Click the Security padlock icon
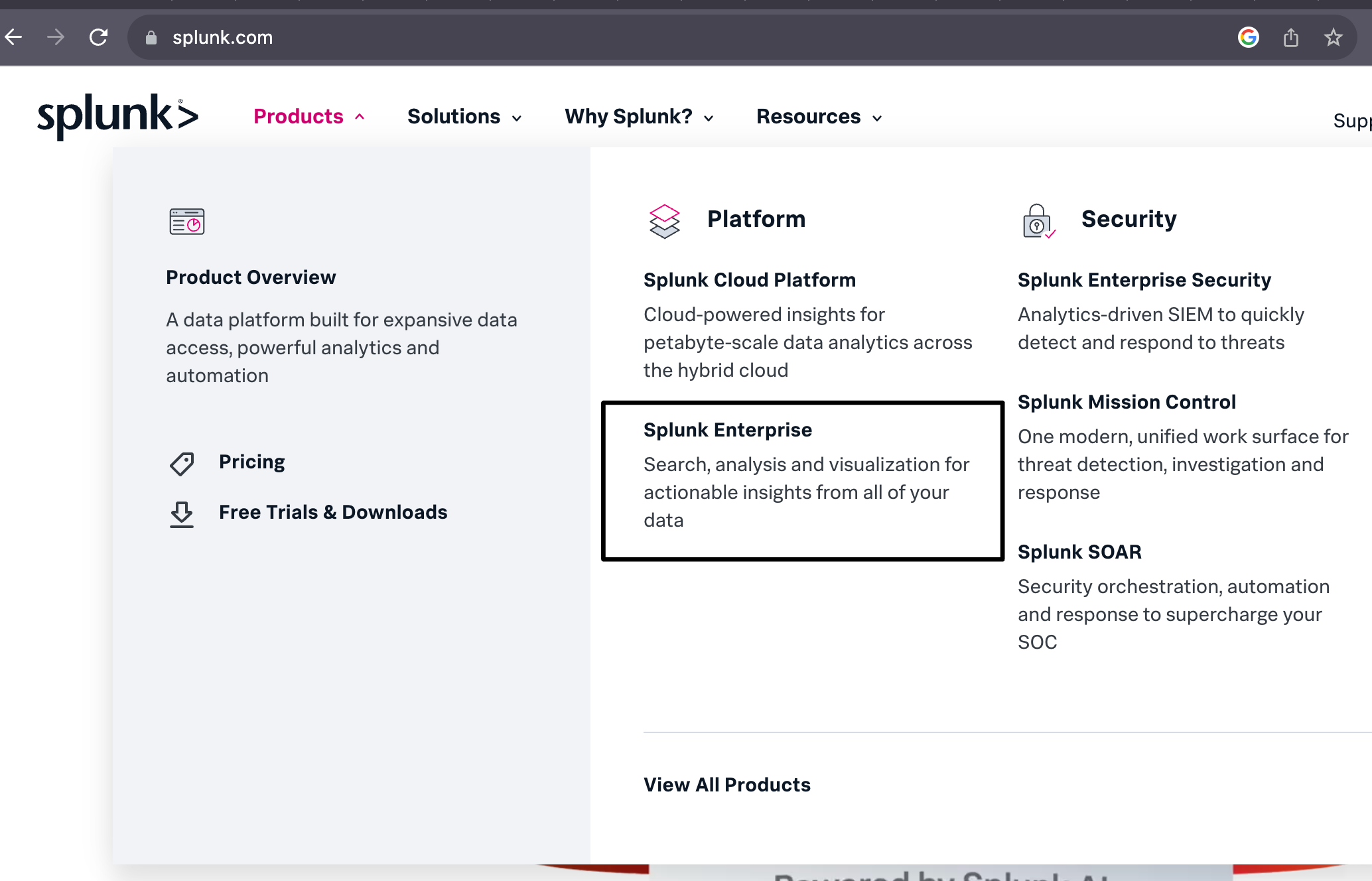The width and height of the screenshot is (1372, 881). tap(1038, 221)
